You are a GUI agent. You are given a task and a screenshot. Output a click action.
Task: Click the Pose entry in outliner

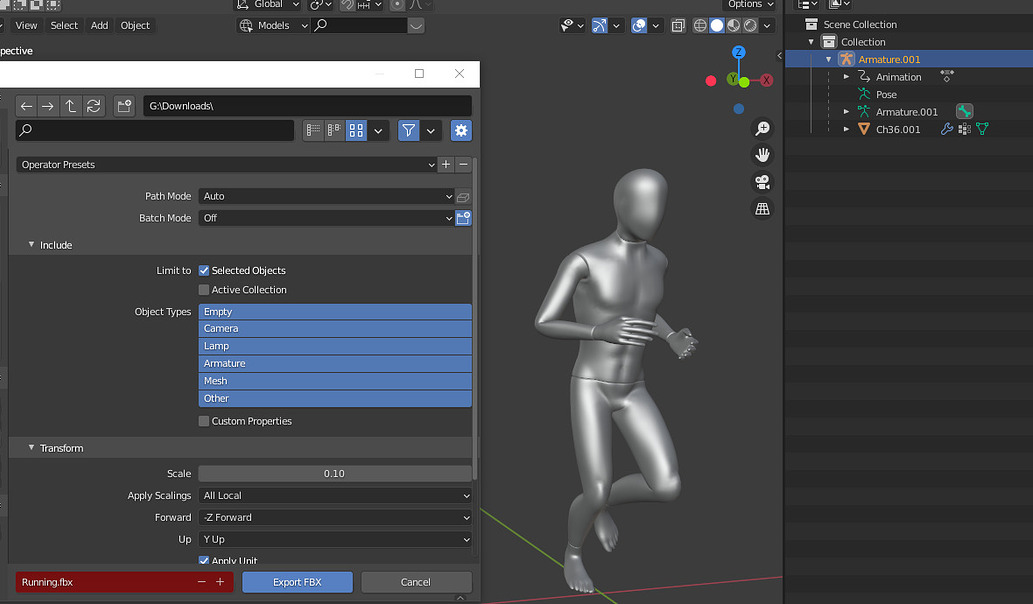[886, 94]
